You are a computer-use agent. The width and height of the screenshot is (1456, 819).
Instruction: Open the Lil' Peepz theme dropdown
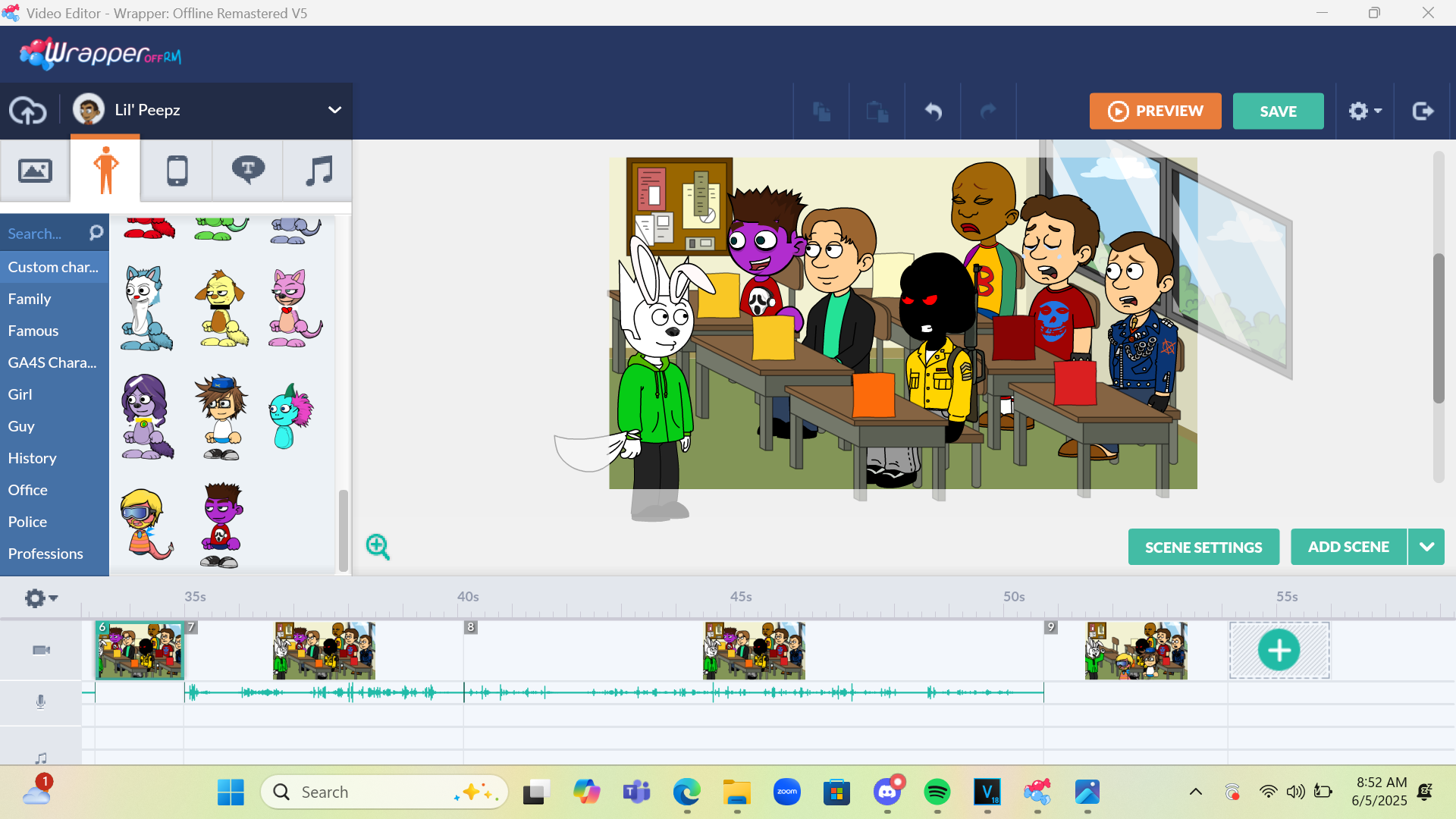(211, 110)
